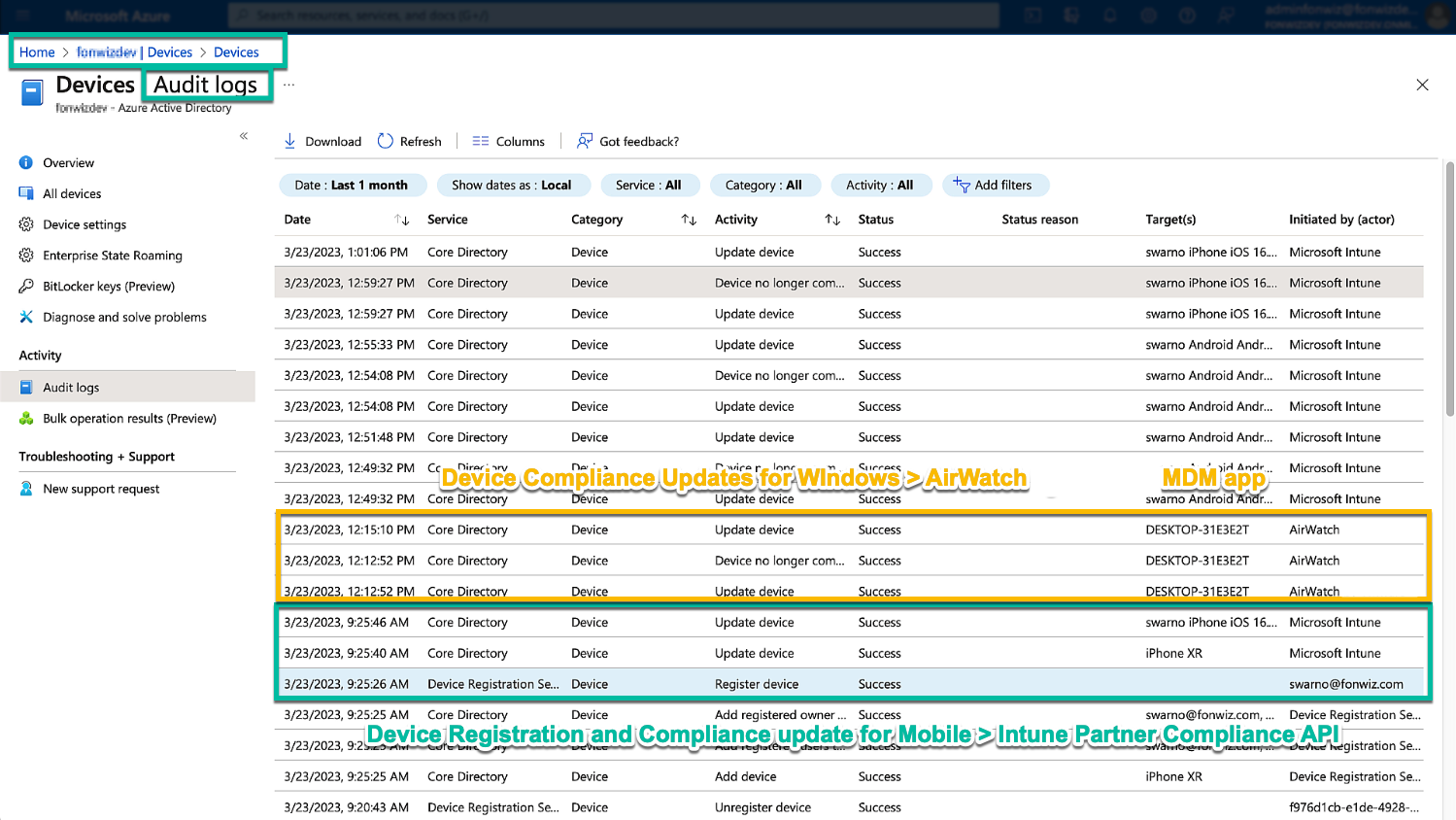Screen dimensions: 1456x820
Task: Select Bulk operation results (Preview) menu item
Action: click(129, 419)
